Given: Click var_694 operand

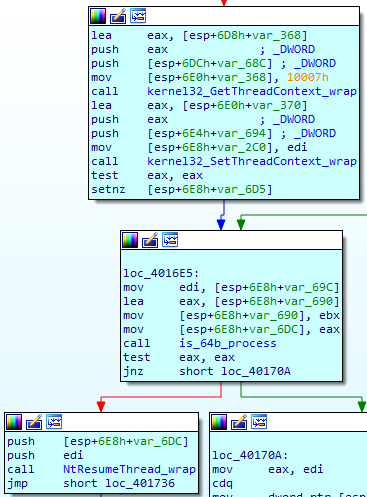Looking at the screenshot, I should point(241,133).
